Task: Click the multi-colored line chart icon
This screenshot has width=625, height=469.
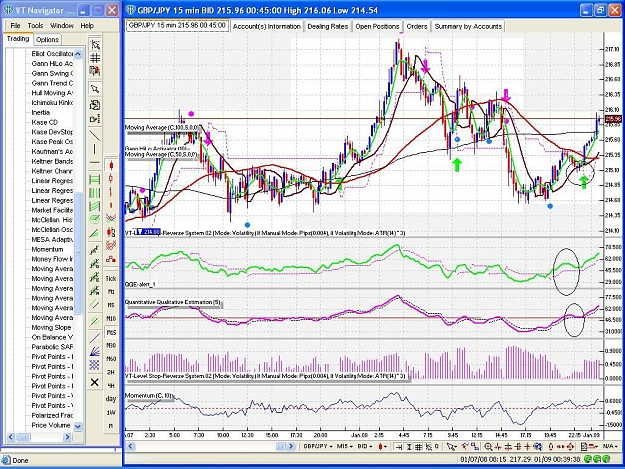Action: click(111, 218)
